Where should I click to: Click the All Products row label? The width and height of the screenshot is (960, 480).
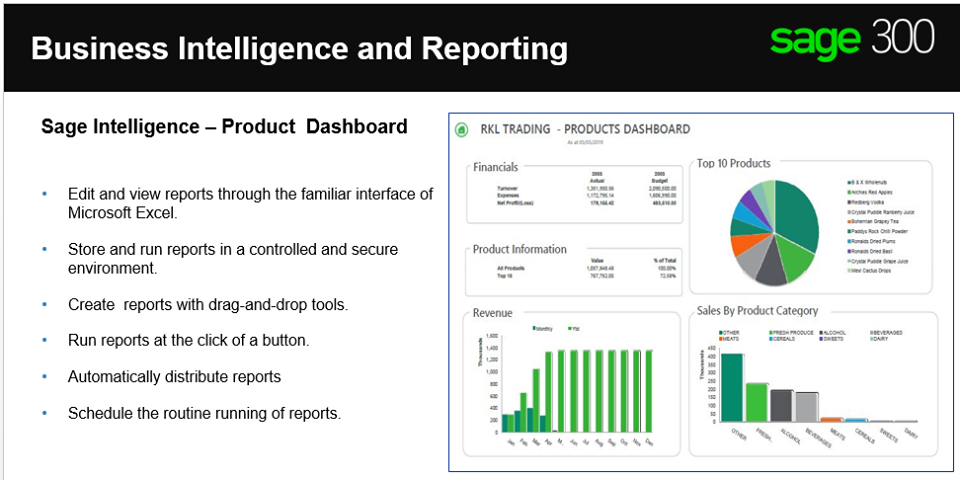(x=511, y=268)
